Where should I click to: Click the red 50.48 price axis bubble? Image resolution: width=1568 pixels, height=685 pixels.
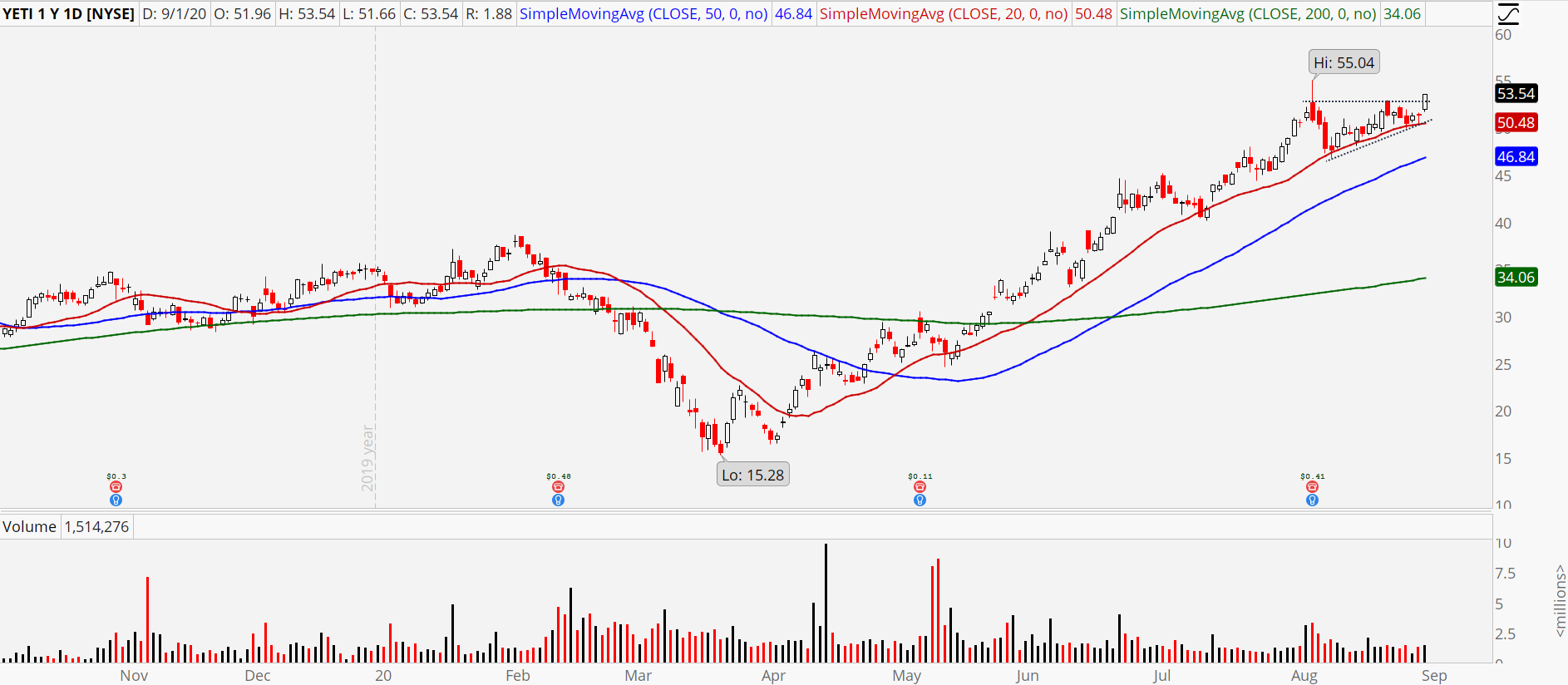pyautogui.click(x=1516, y=122)
